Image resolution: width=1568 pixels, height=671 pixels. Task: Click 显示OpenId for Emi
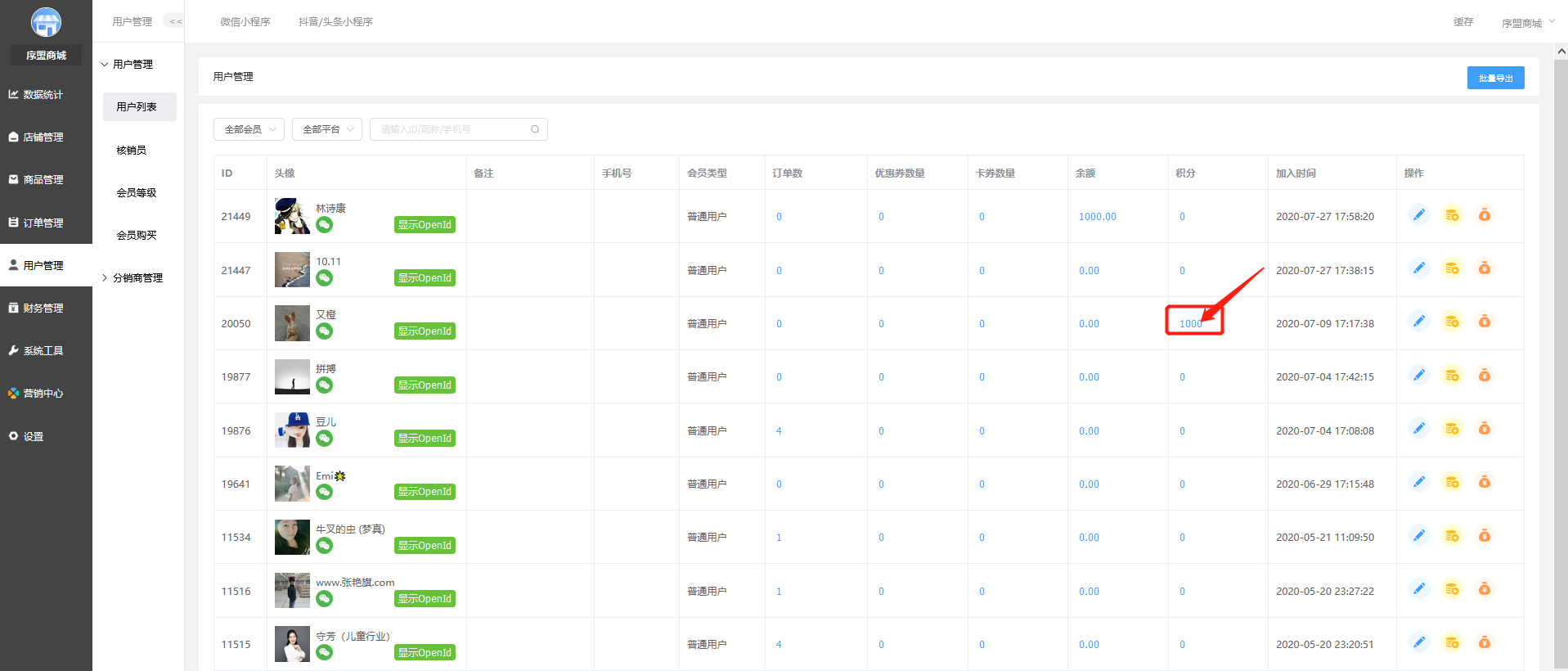(x=425, y=492)
